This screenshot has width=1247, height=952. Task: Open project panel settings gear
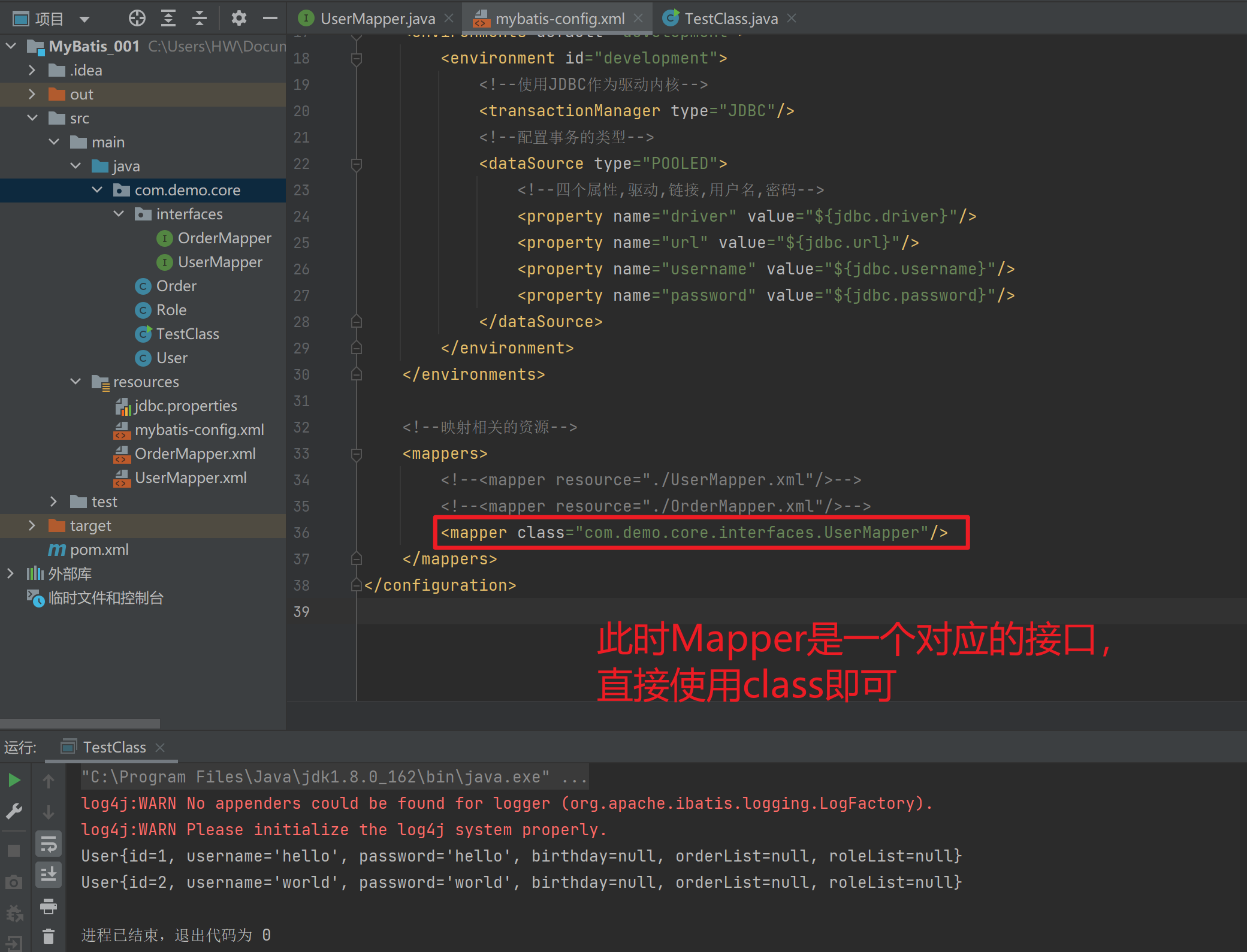pyautogui.click(x=238, y=19)
